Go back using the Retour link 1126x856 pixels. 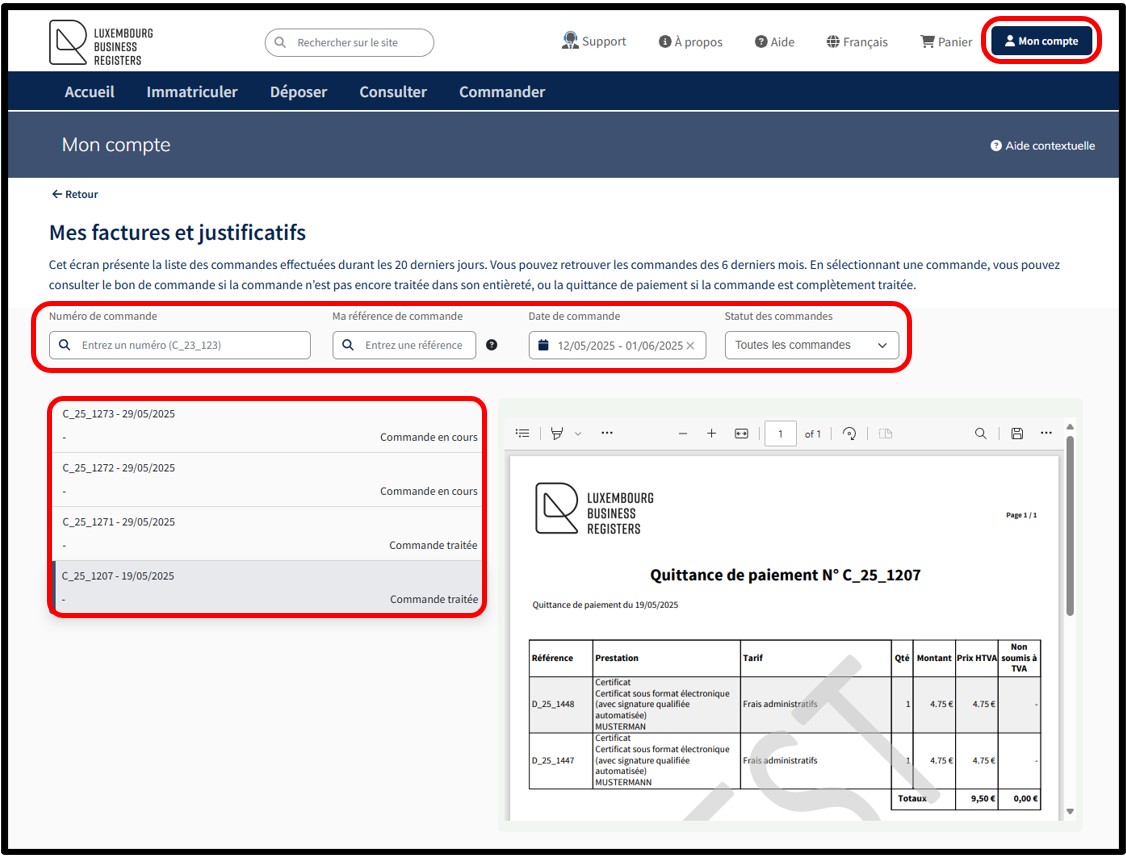point(75,194)
